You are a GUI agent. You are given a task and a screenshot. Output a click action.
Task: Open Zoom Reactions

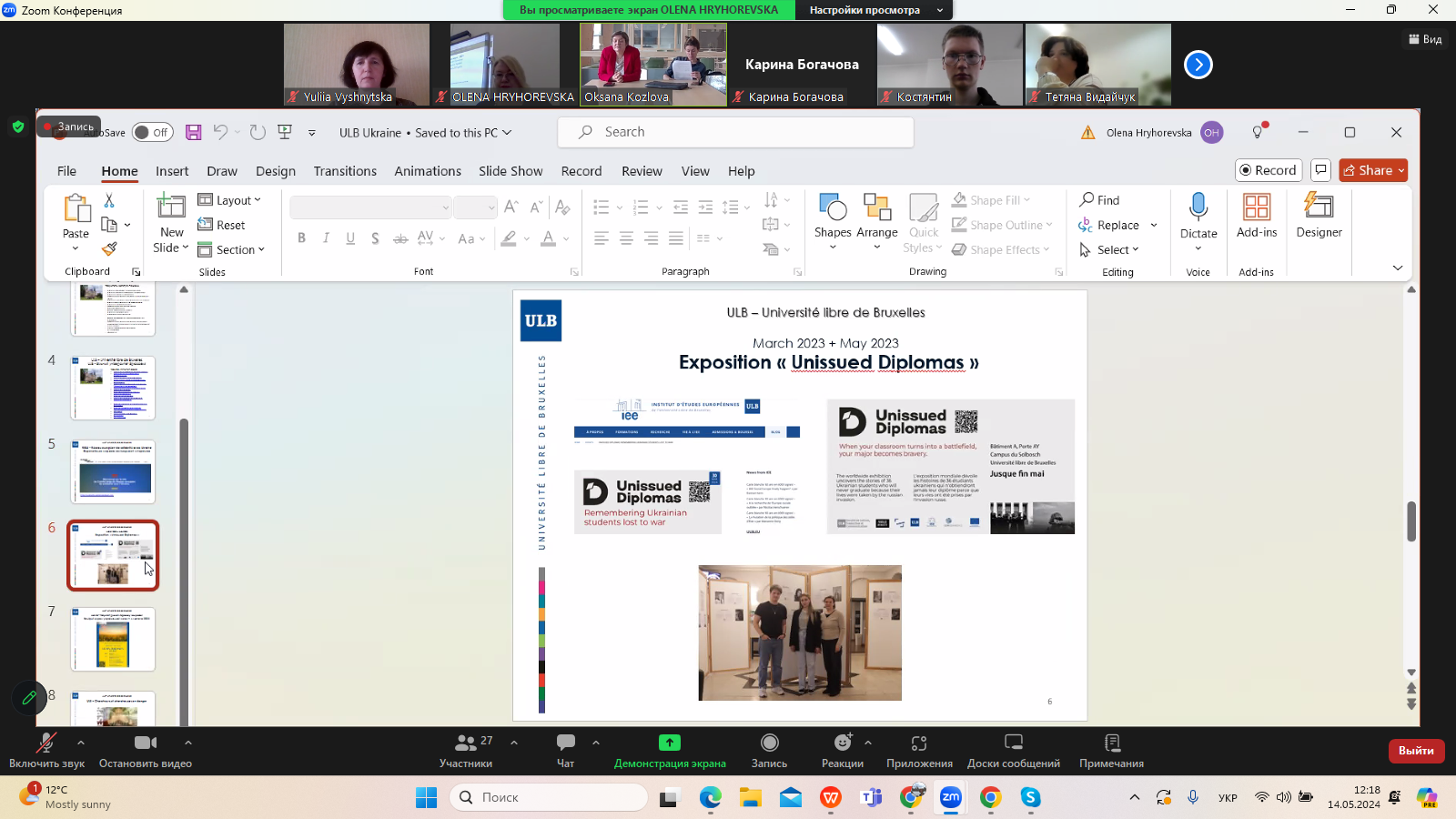coord(842,750)
